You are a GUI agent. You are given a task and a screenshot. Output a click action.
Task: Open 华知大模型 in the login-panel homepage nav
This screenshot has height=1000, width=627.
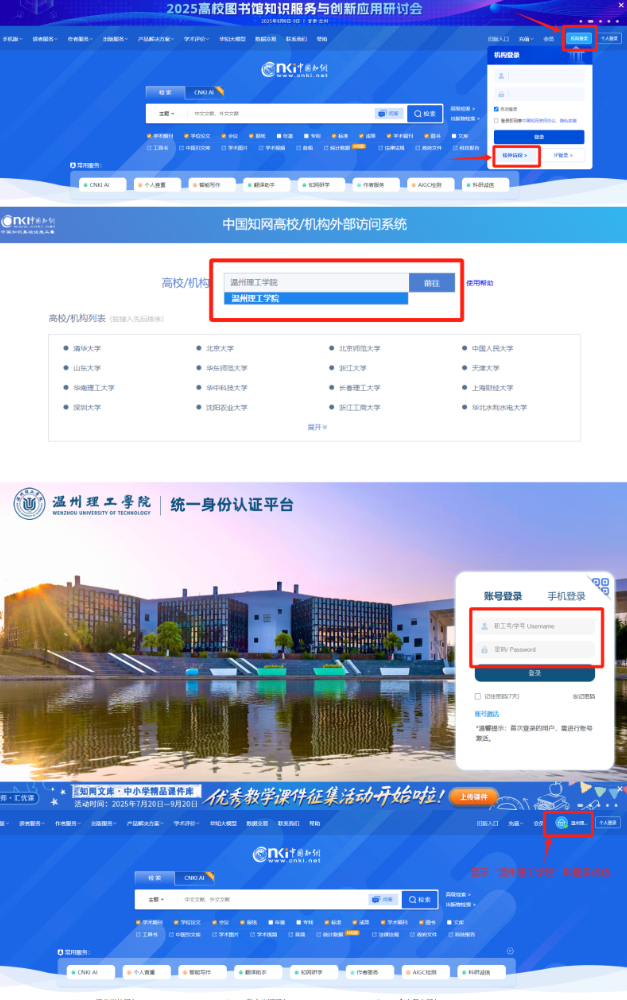point(232,39)
